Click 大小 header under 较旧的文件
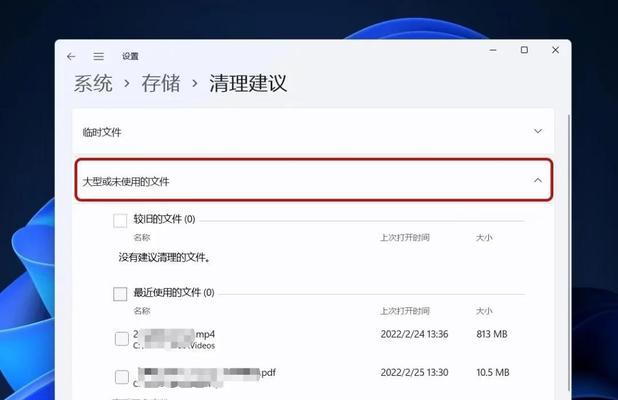This screenshot has width=618, height=400. (x=484, y=238)
